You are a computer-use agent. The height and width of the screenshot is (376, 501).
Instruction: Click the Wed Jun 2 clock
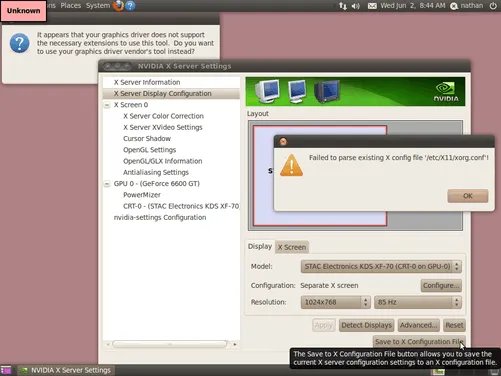point(413,5)
